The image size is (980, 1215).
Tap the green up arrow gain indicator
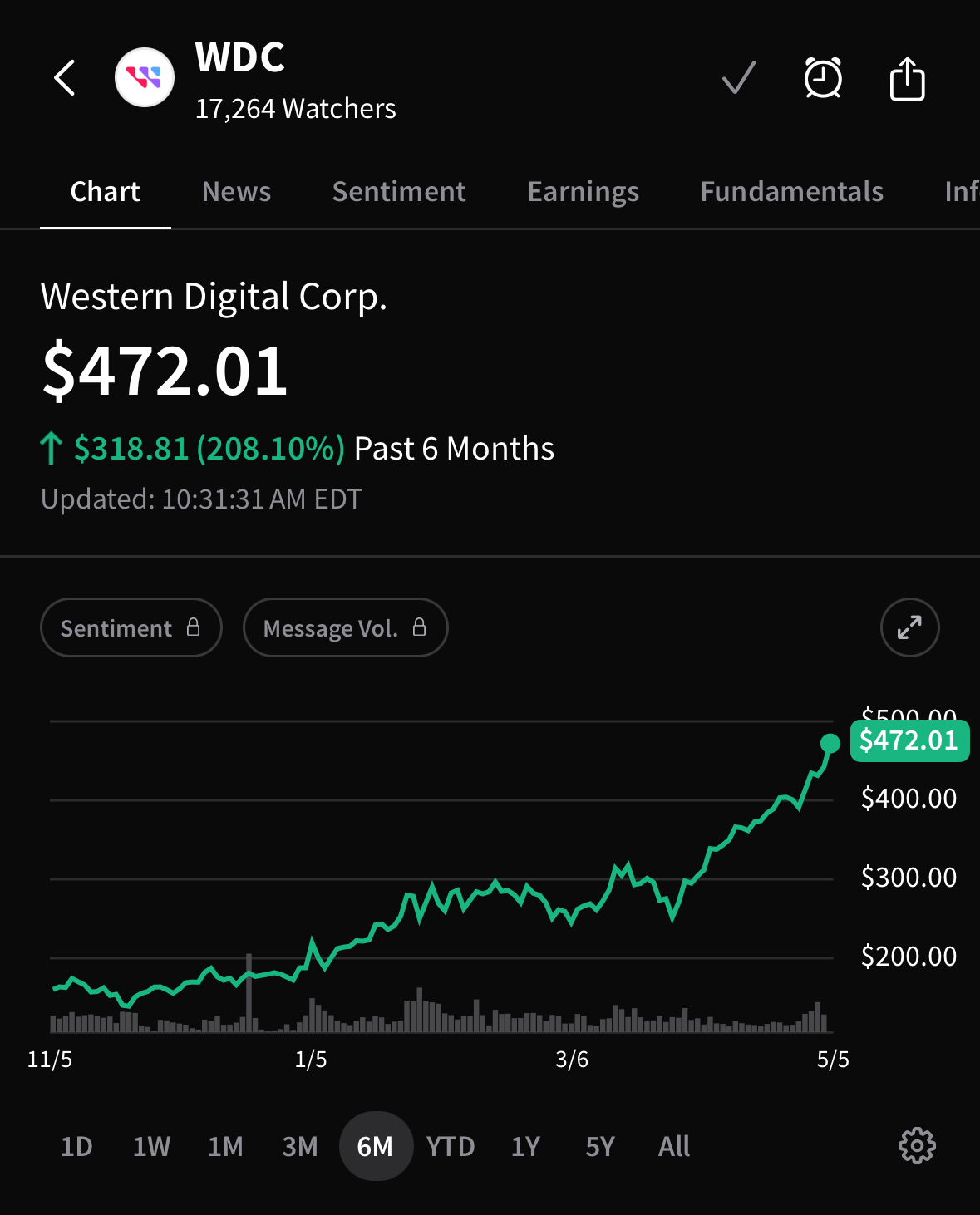click(52, 449)
